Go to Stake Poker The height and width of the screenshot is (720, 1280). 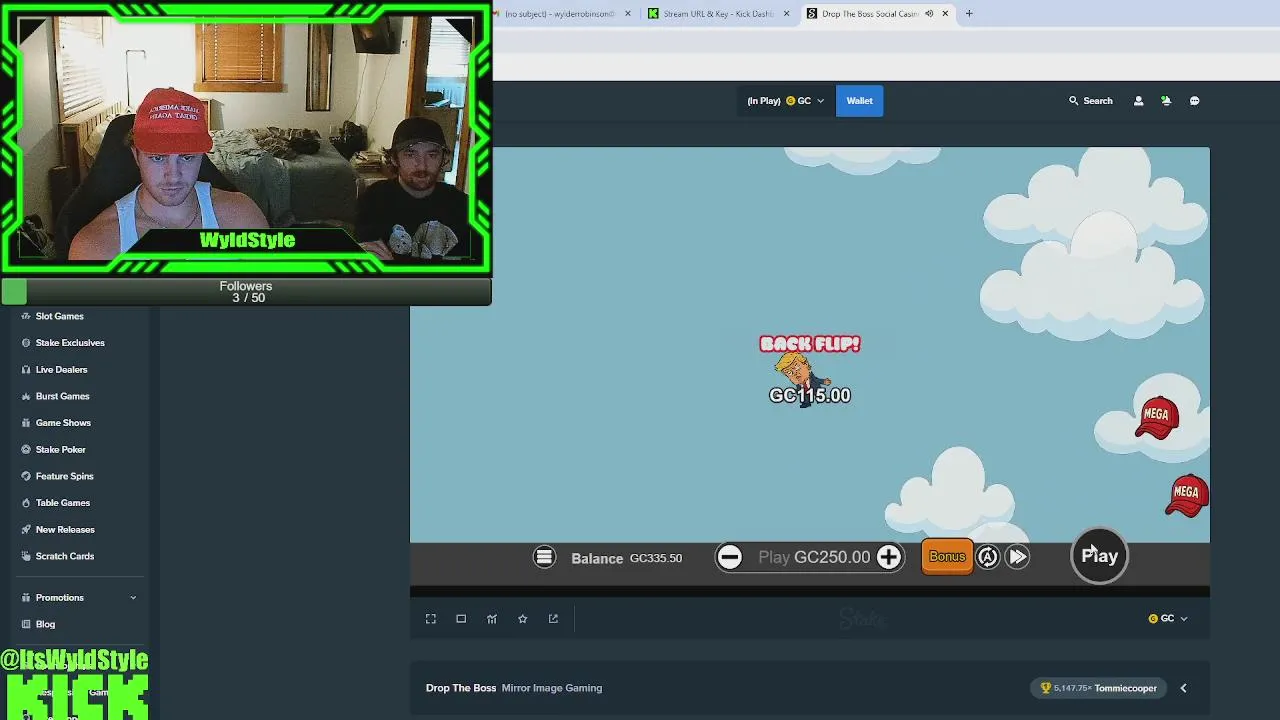61,450
